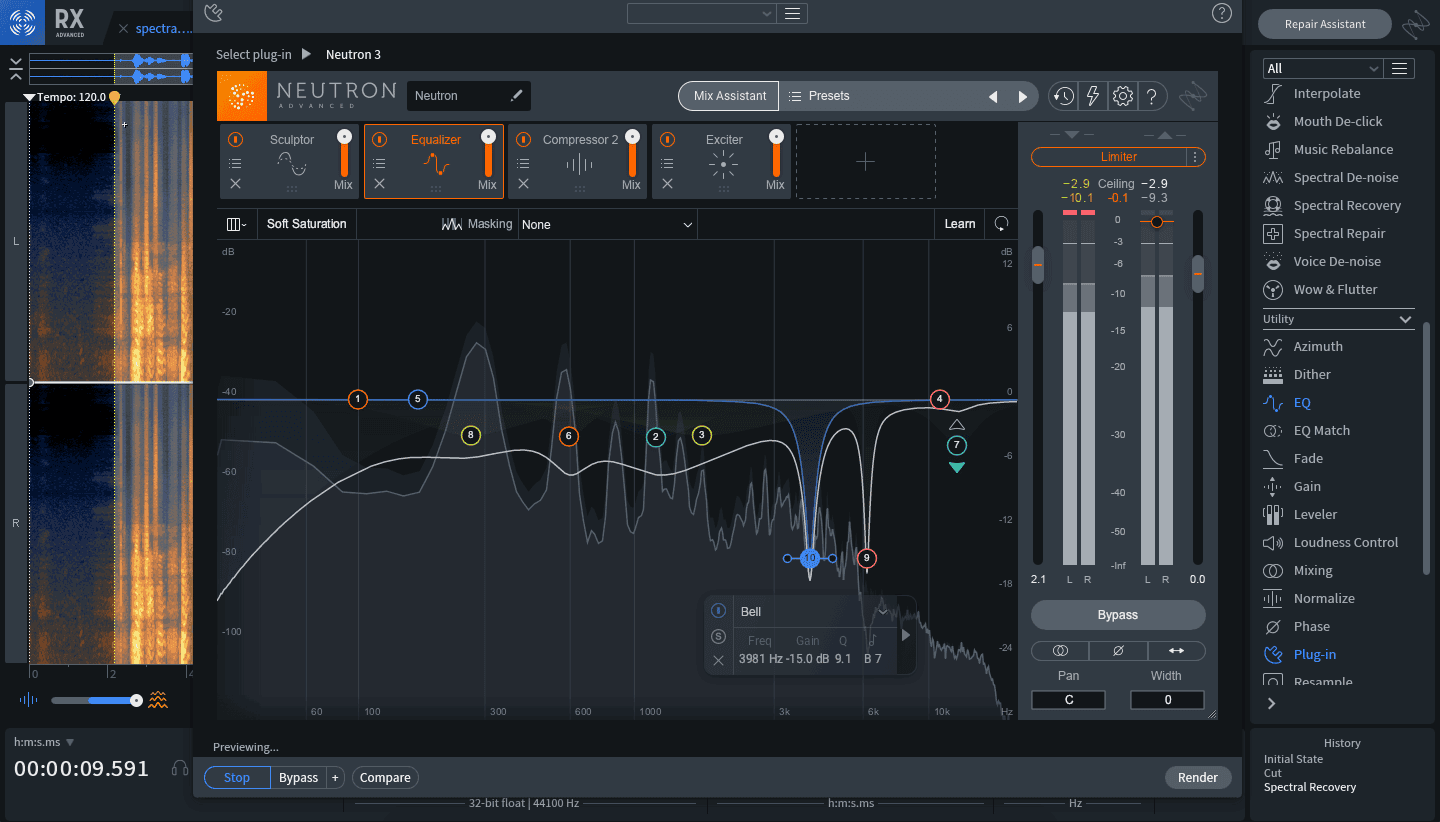
Task: Select EQ band node 9
Action: 867,558
